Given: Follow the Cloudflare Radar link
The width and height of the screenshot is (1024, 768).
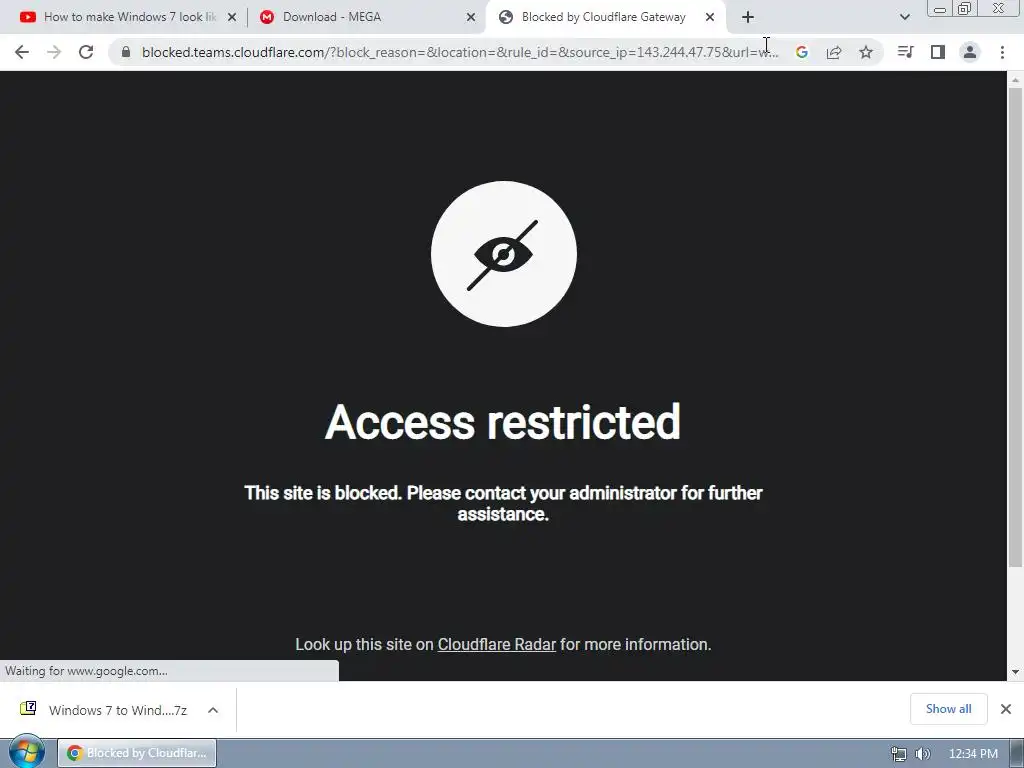Looking at the screenshot, I should click(x=496, y=645).
